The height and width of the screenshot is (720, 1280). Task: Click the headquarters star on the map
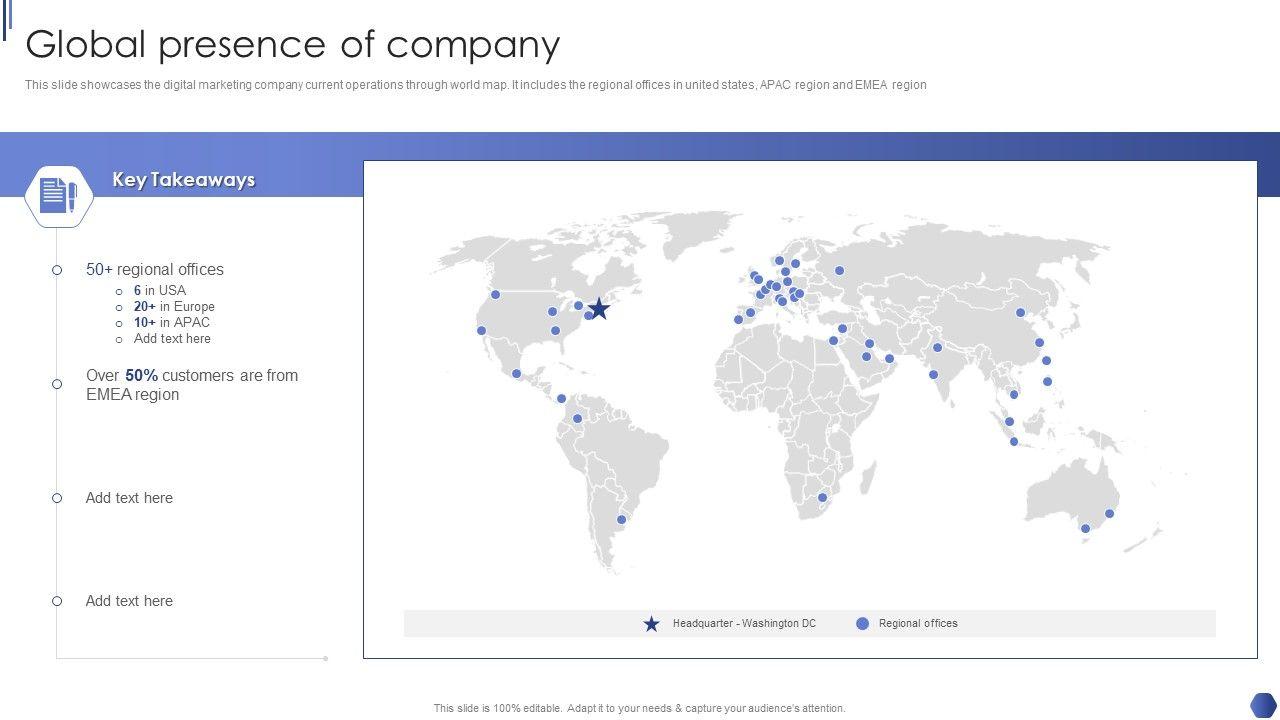pyautogui.click(x=599, y=309)
